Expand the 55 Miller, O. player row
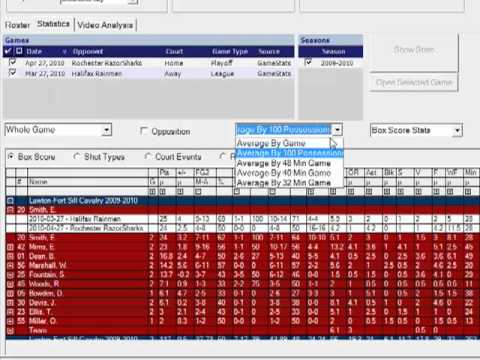This screenshot has width=480, height=360. (x=10, y=322)
